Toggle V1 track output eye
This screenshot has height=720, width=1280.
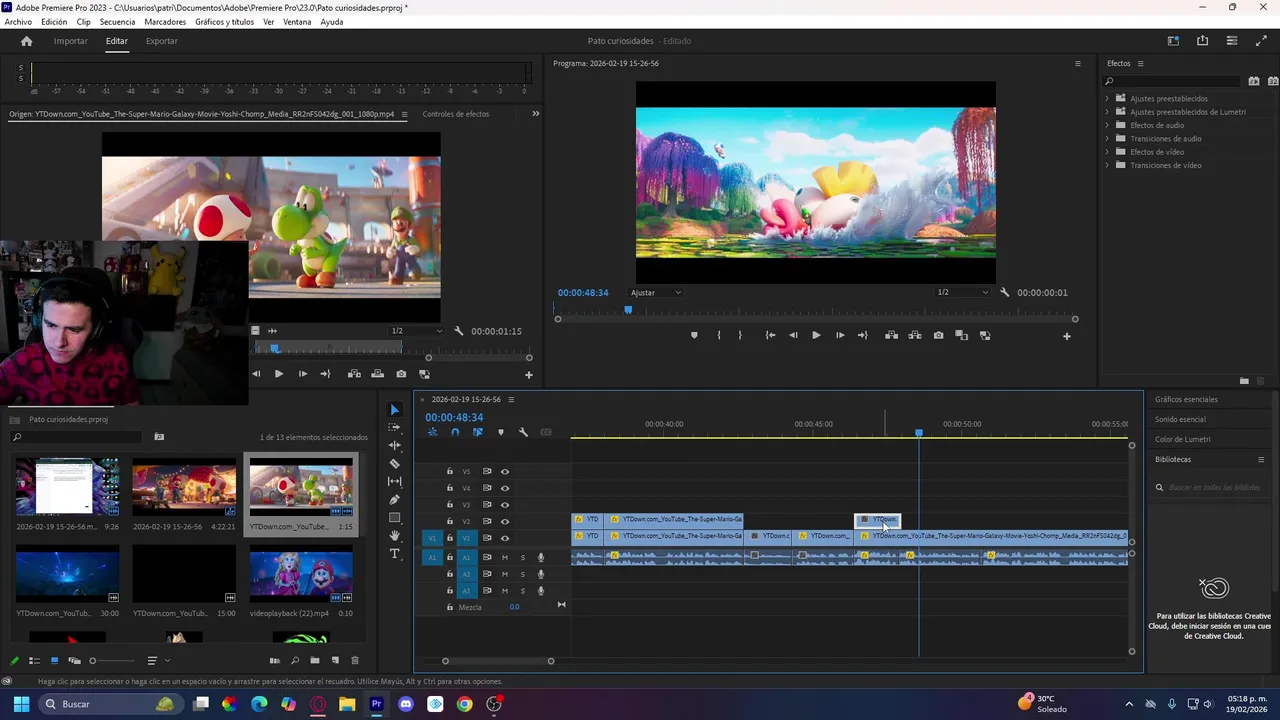pos(505,538)
